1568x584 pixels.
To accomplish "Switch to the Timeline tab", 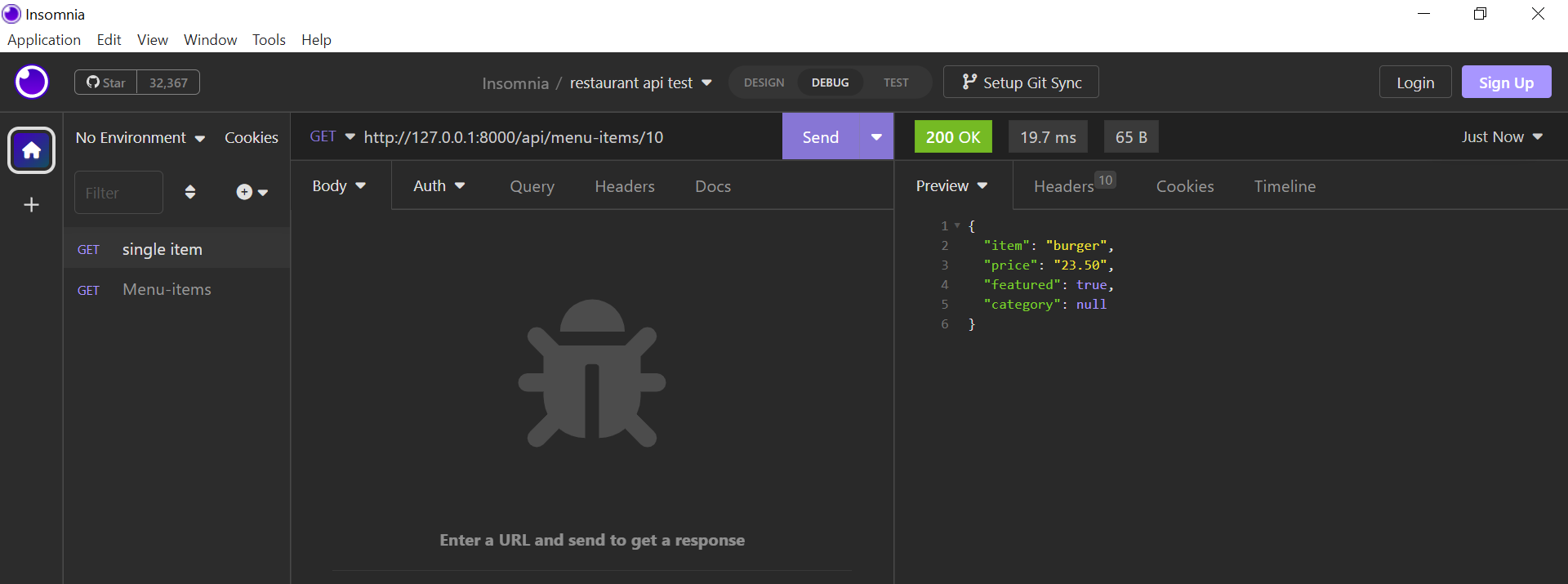I will tap(1285, 186).
